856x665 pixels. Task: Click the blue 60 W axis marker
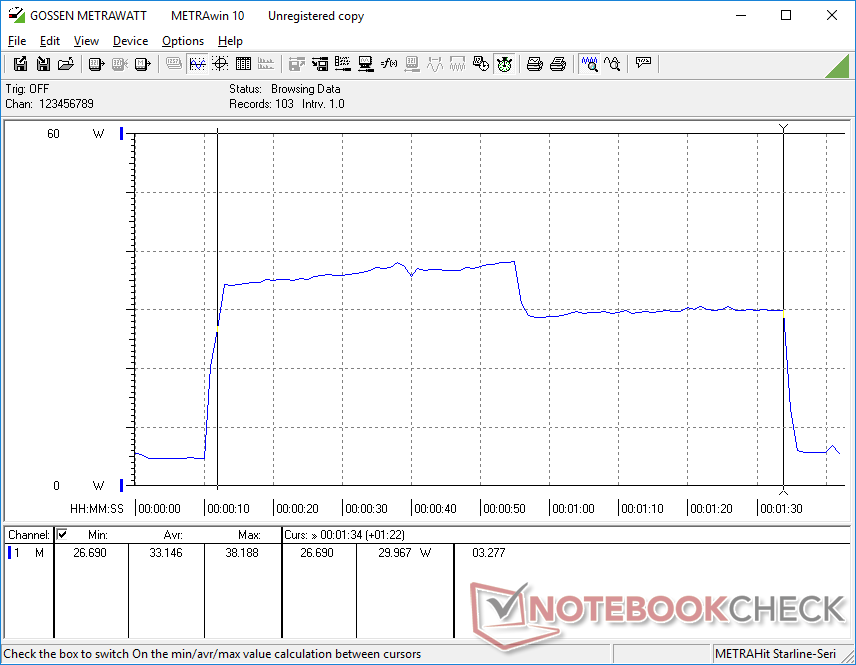click(122, 134)
